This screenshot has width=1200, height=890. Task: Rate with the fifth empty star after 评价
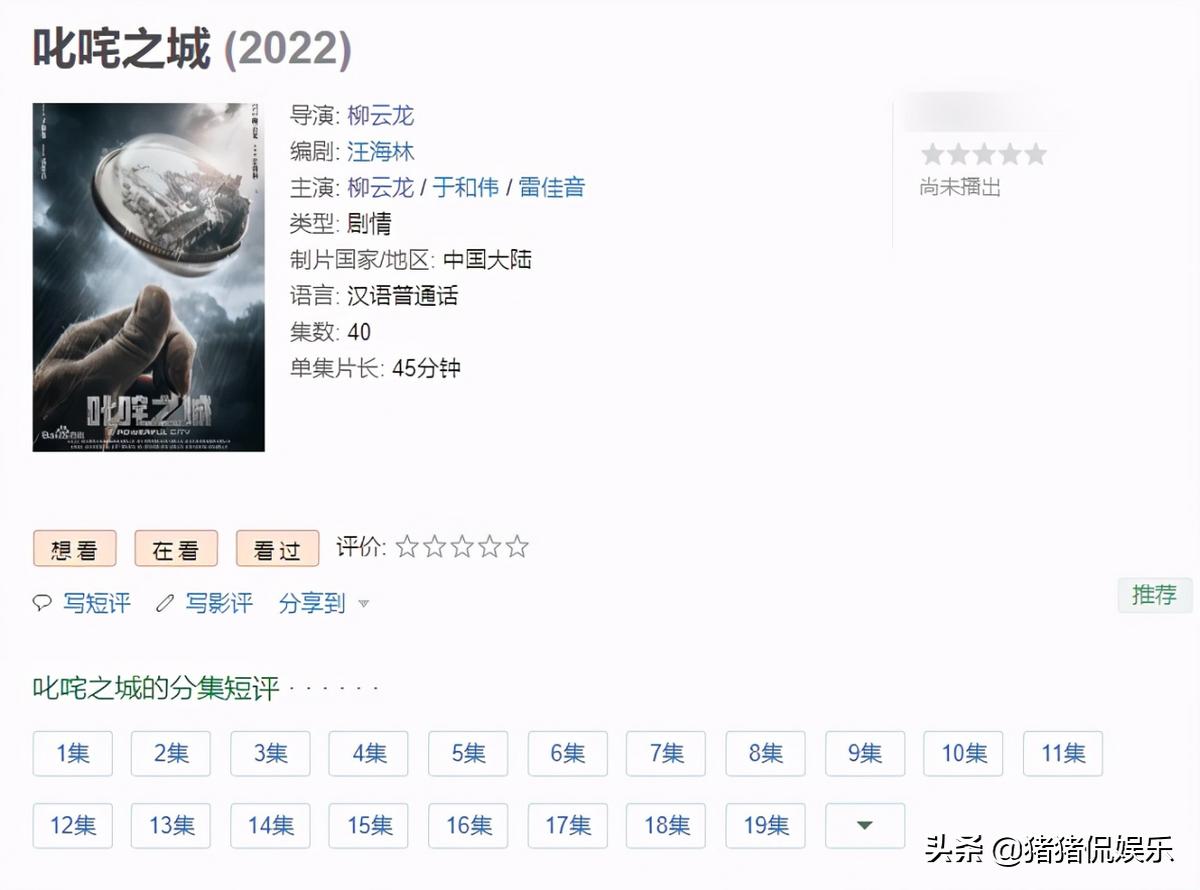[x=517, y=547]
